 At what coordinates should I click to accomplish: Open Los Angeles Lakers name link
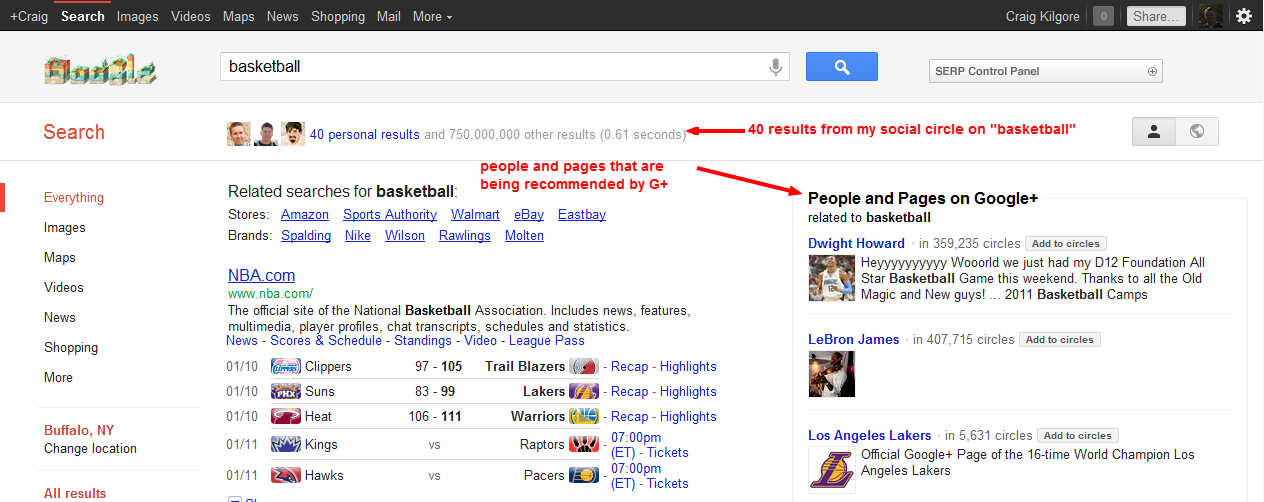click(870, 435)
